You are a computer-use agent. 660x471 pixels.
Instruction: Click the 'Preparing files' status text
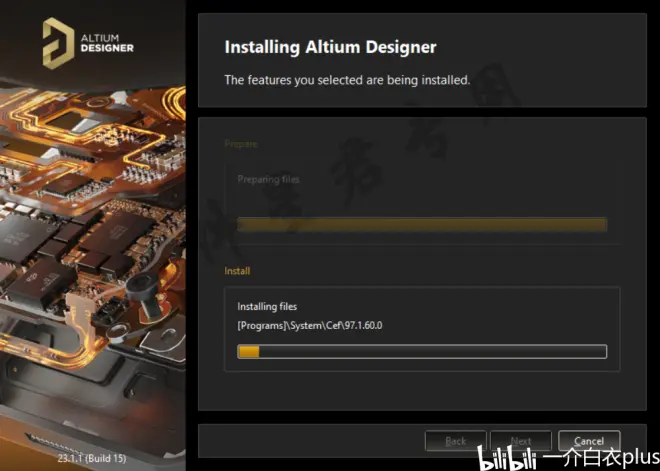[x=268, y=180]
